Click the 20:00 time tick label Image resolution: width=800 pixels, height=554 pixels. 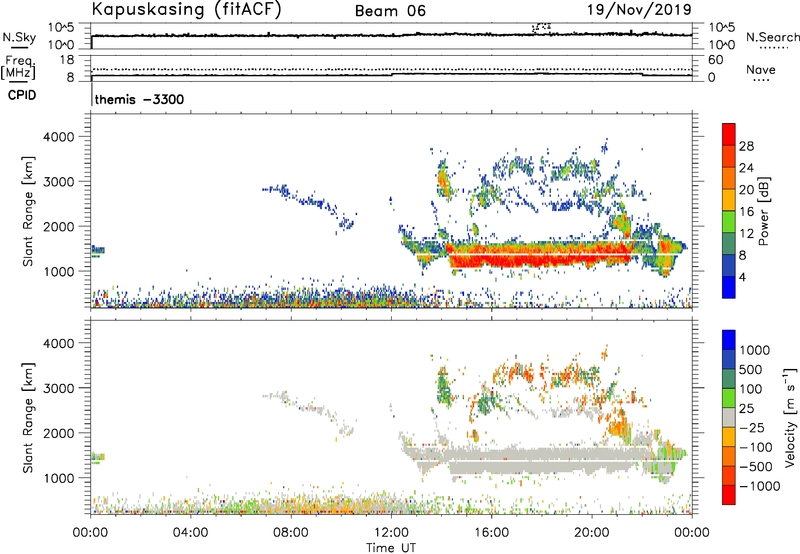tap(592, 533)
